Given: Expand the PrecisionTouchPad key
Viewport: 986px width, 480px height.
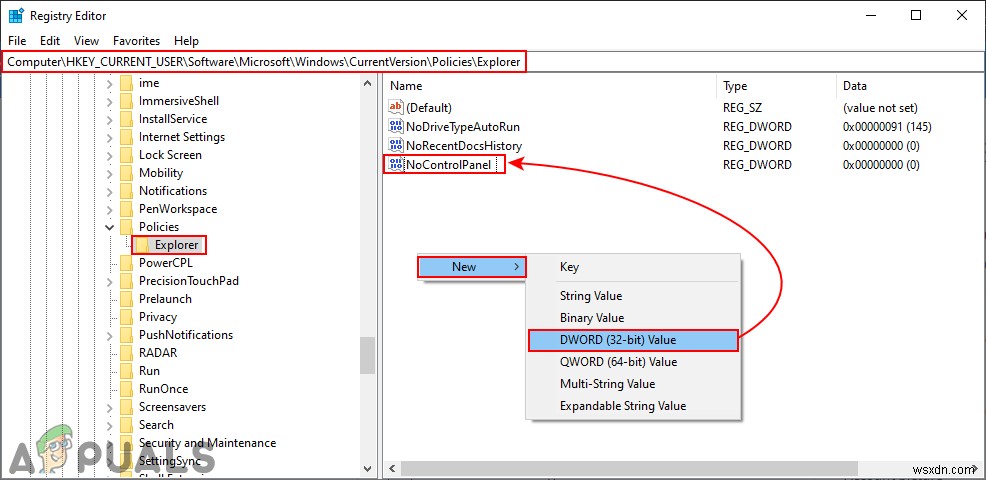Looking at the screenshot, I should [x=110, y=281].
